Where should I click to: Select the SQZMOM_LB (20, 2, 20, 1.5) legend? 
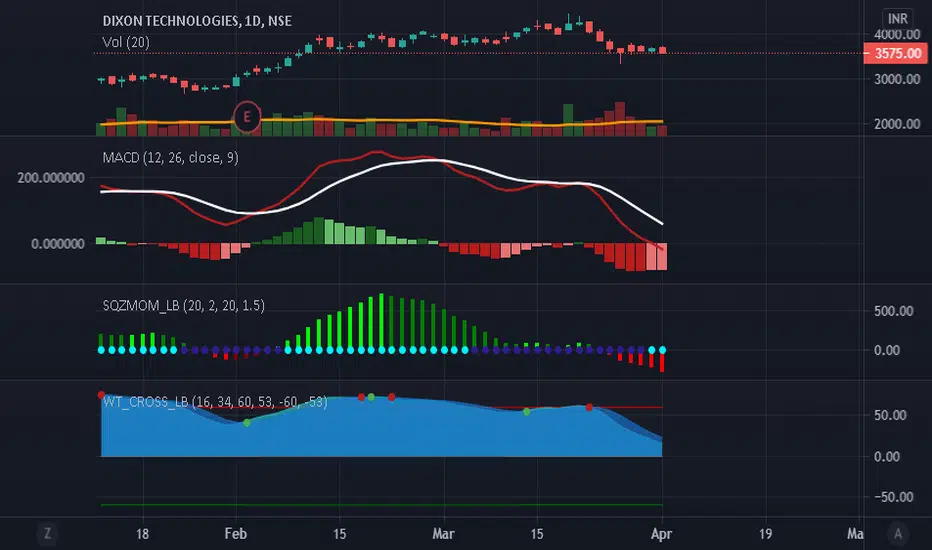click(x=184, y=306)
